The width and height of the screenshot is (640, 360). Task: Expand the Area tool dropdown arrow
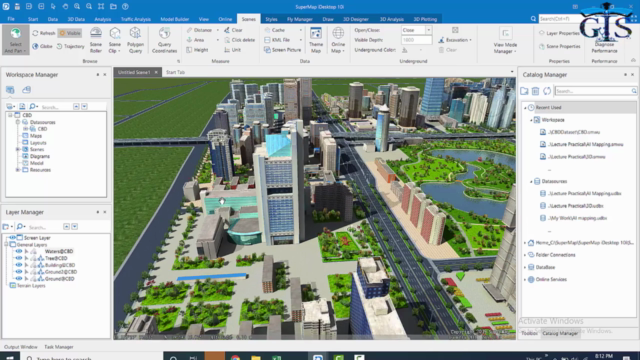tap(218, 40)
